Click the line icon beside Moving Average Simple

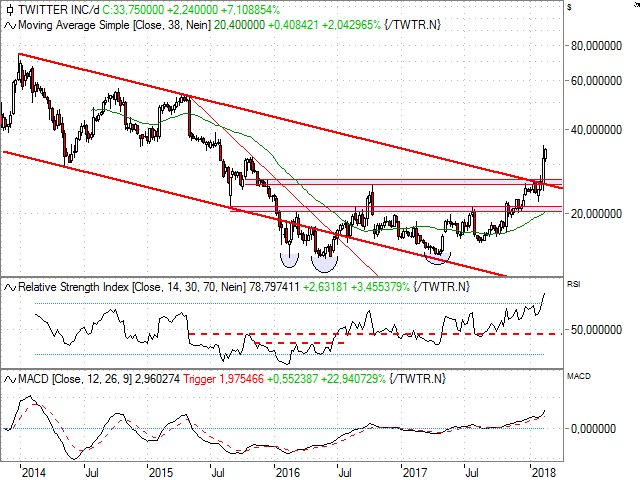click(10, 26)
